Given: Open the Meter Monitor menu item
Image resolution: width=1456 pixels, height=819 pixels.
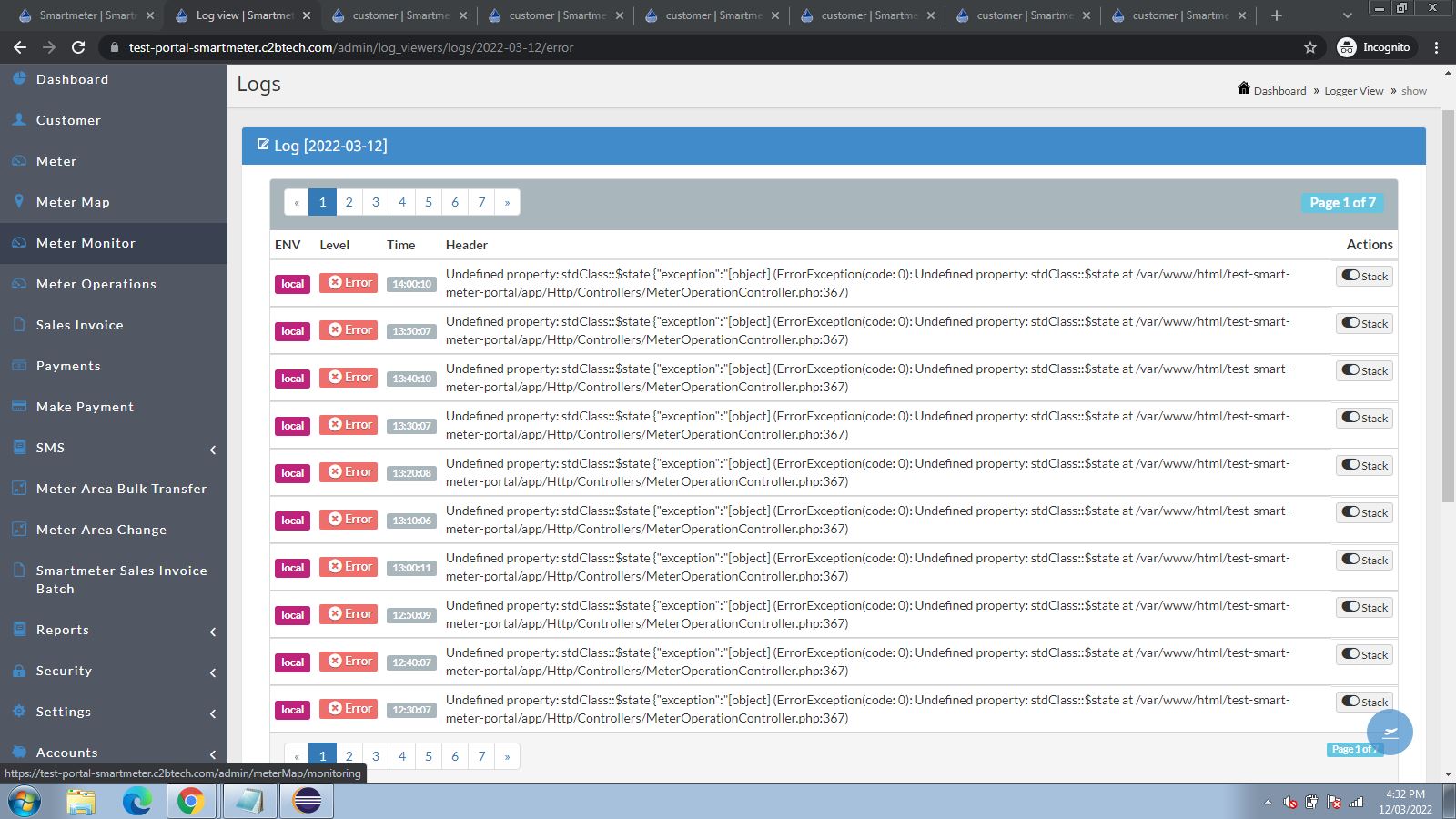Looking at the screenshot, I should point(114,243).
